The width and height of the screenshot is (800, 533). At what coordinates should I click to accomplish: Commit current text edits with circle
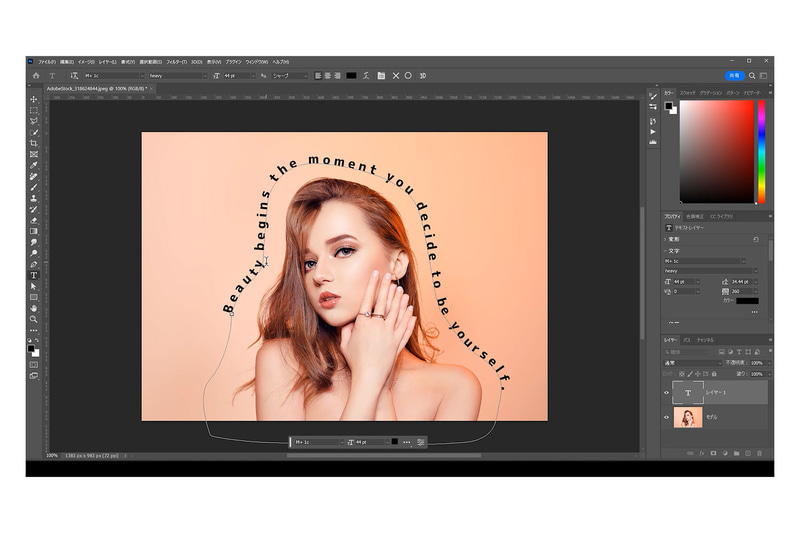(408, 75)
